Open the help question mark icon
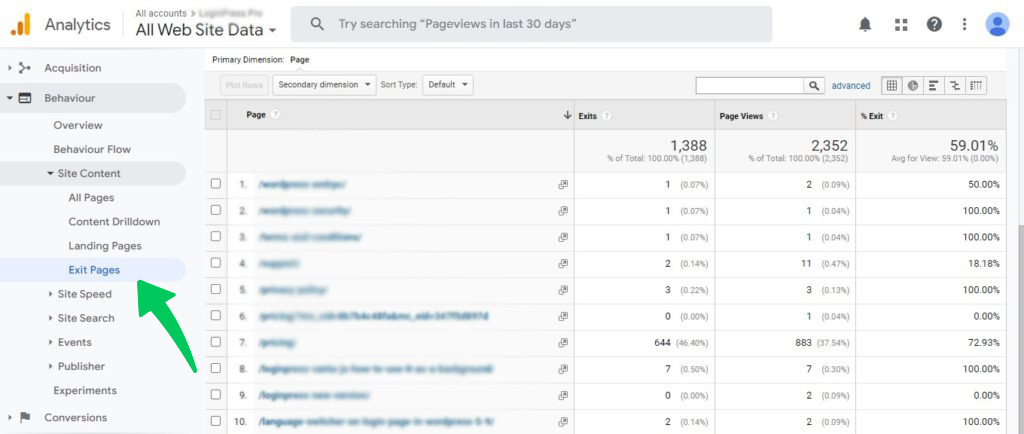This screenshot has height=434, width=1024. [935, 25]
